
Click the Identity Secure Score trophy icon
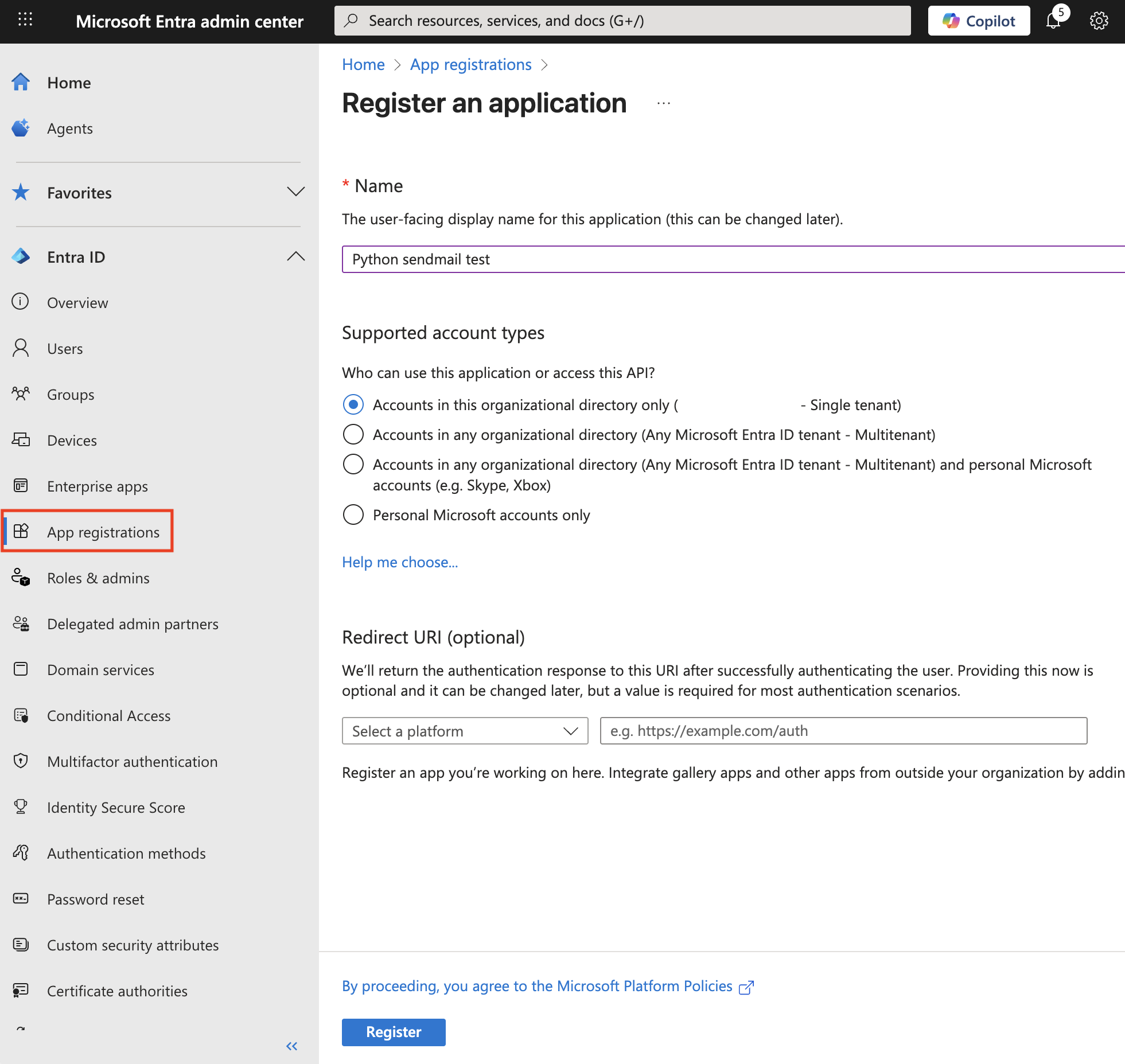point(21,807)
